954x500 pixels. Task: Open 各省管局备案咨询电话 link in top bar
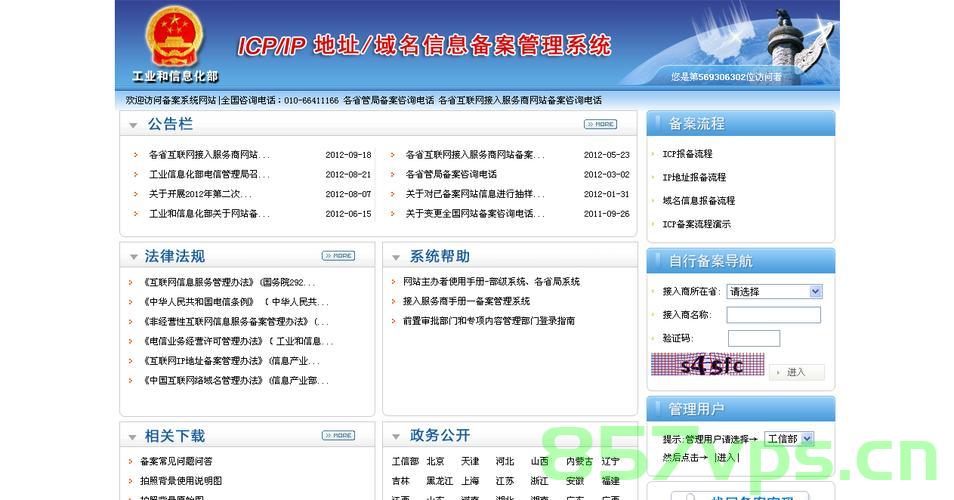coord(389,100)
